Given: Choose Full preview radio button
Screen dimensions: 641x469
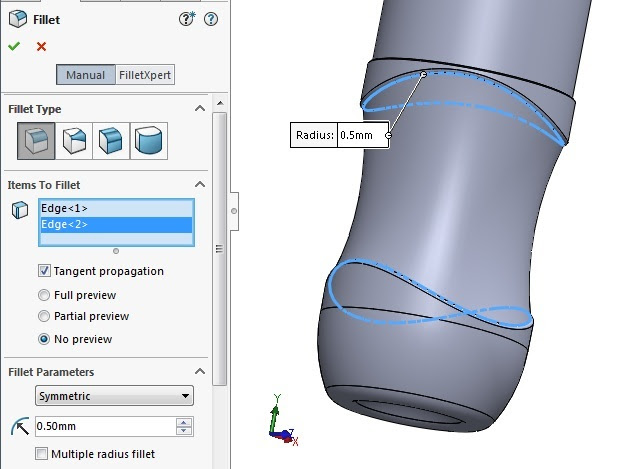Looking at the screenshot, I should [44, 295].
